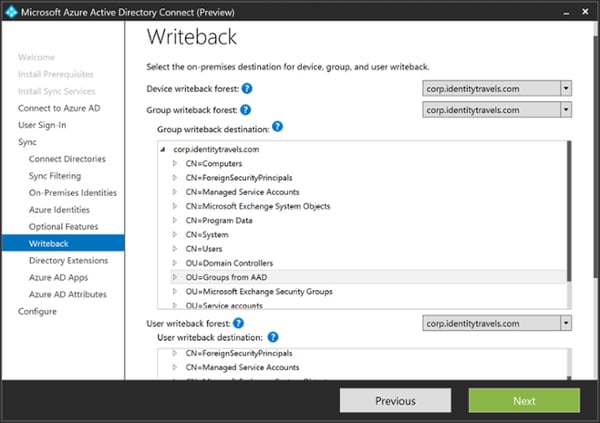This screenshot has width=600, height=423.
Task: Expand OU=Groups from AAD node
Action: point(175,277)
